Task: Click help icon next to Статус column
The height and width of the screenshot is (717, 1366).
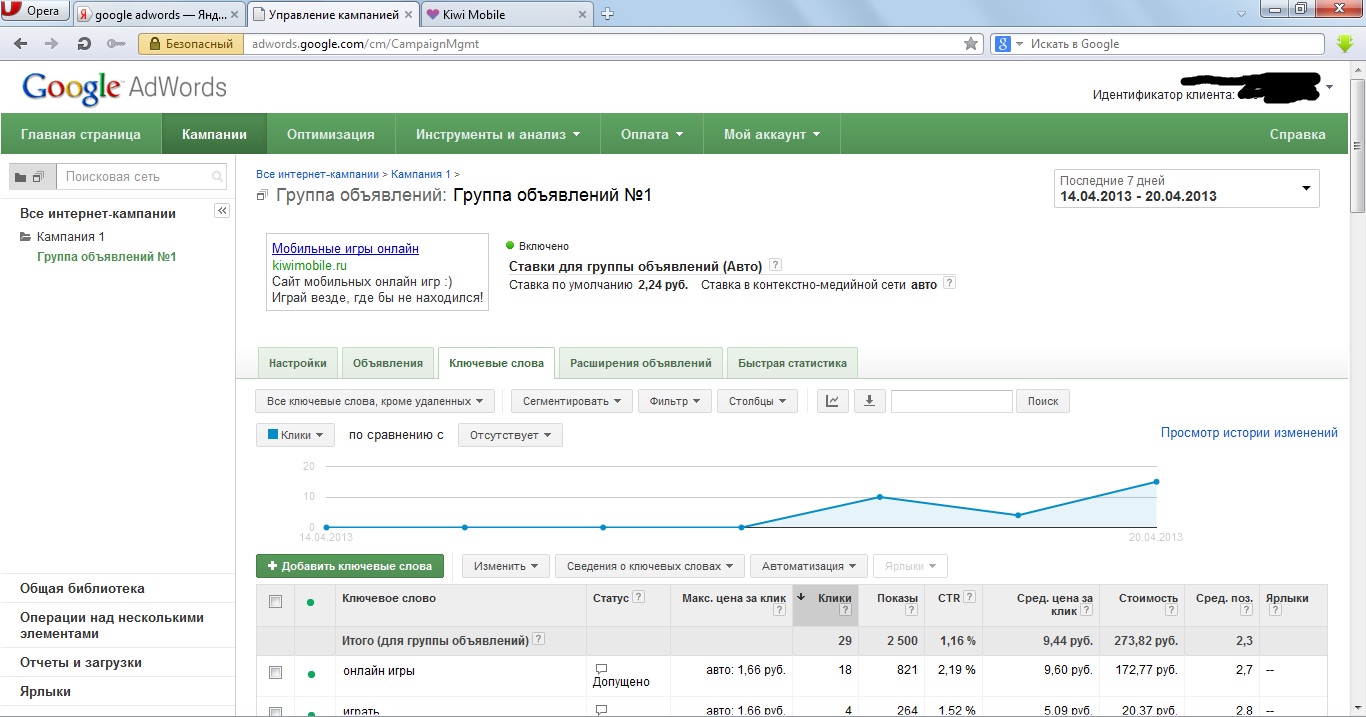Action: pos(639,598)
